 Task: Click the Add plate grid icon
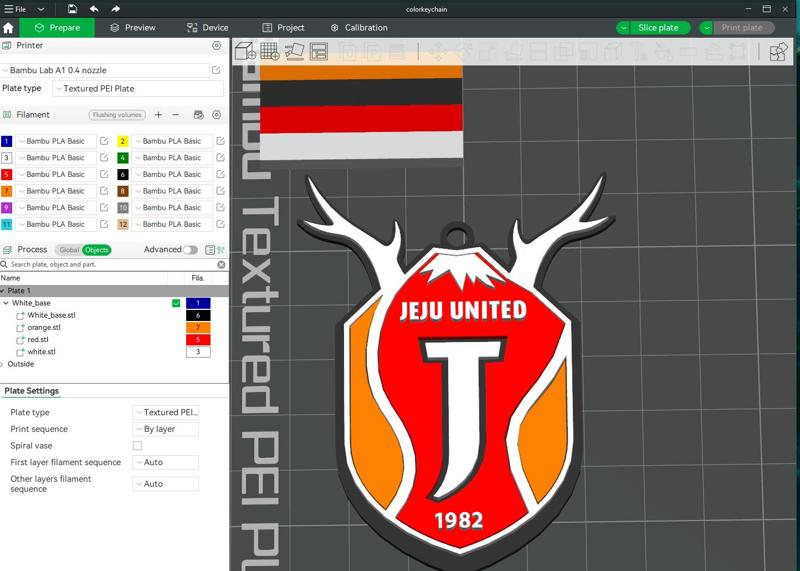269,52
